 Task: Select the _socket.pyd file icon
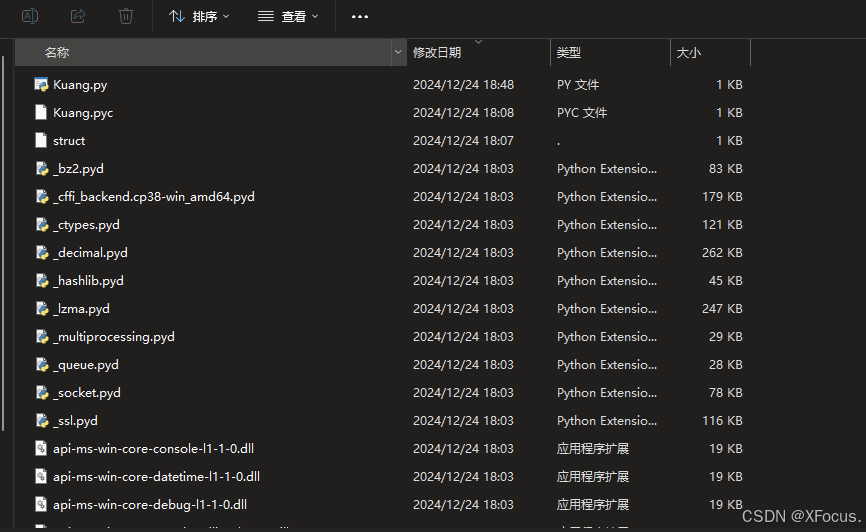tap(42, 392)
